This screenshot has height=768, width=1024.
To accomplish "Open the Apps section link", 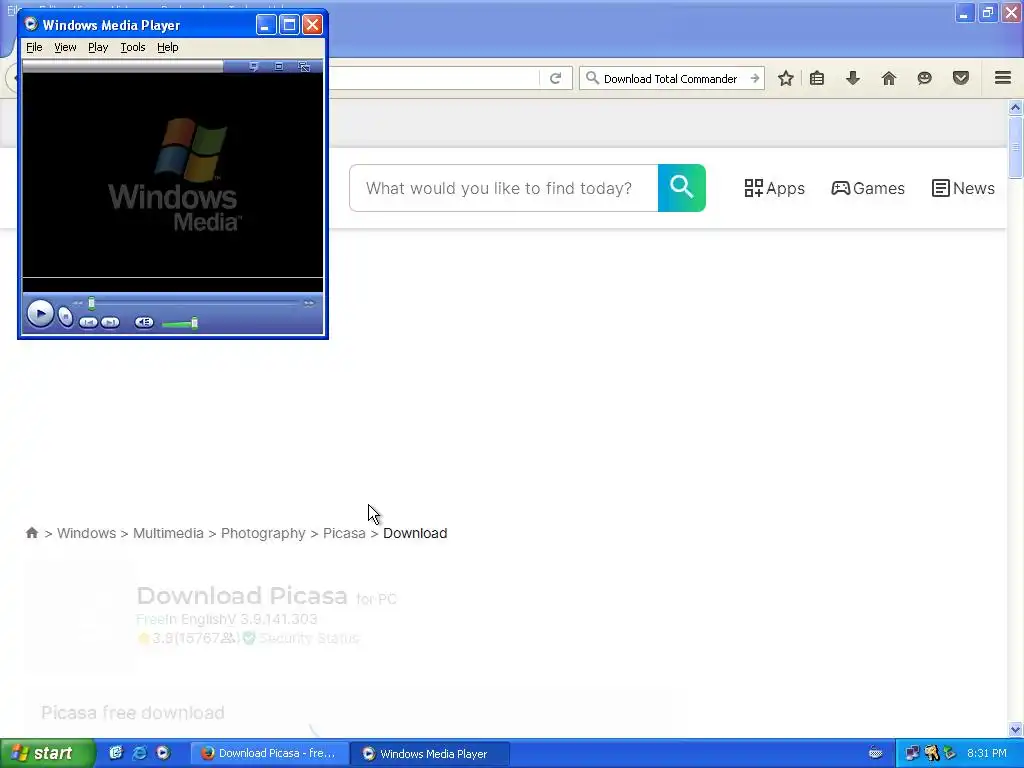I will (x=775, y=188).
